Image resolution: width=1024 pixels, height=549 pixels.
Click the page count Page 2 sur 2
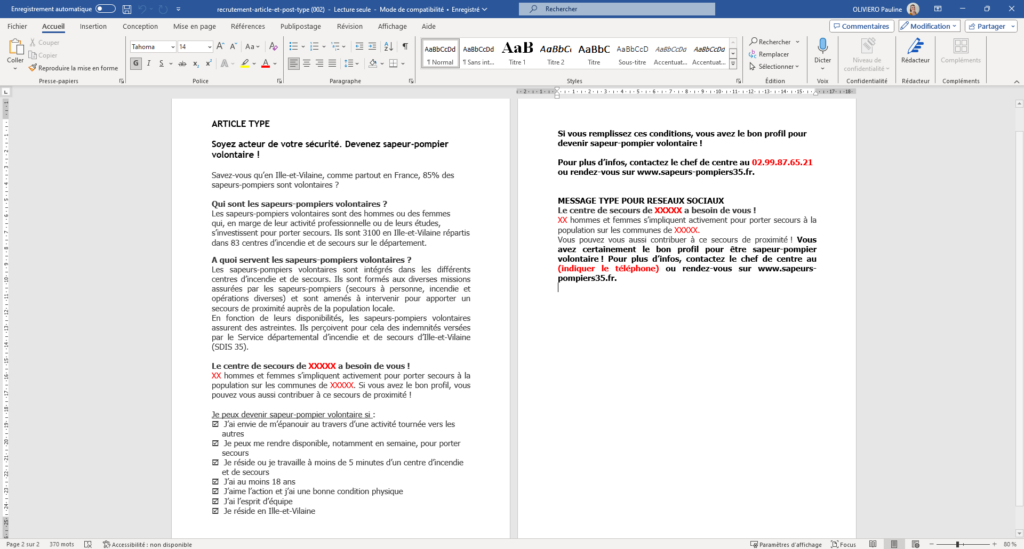pos(23,544)
